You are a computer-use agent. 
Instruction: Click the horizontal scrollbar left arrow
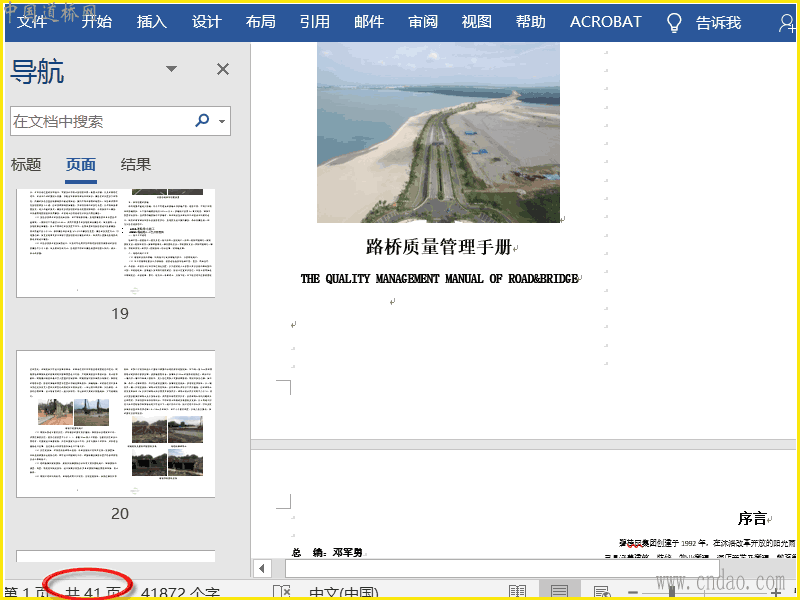tap(262, 568)
